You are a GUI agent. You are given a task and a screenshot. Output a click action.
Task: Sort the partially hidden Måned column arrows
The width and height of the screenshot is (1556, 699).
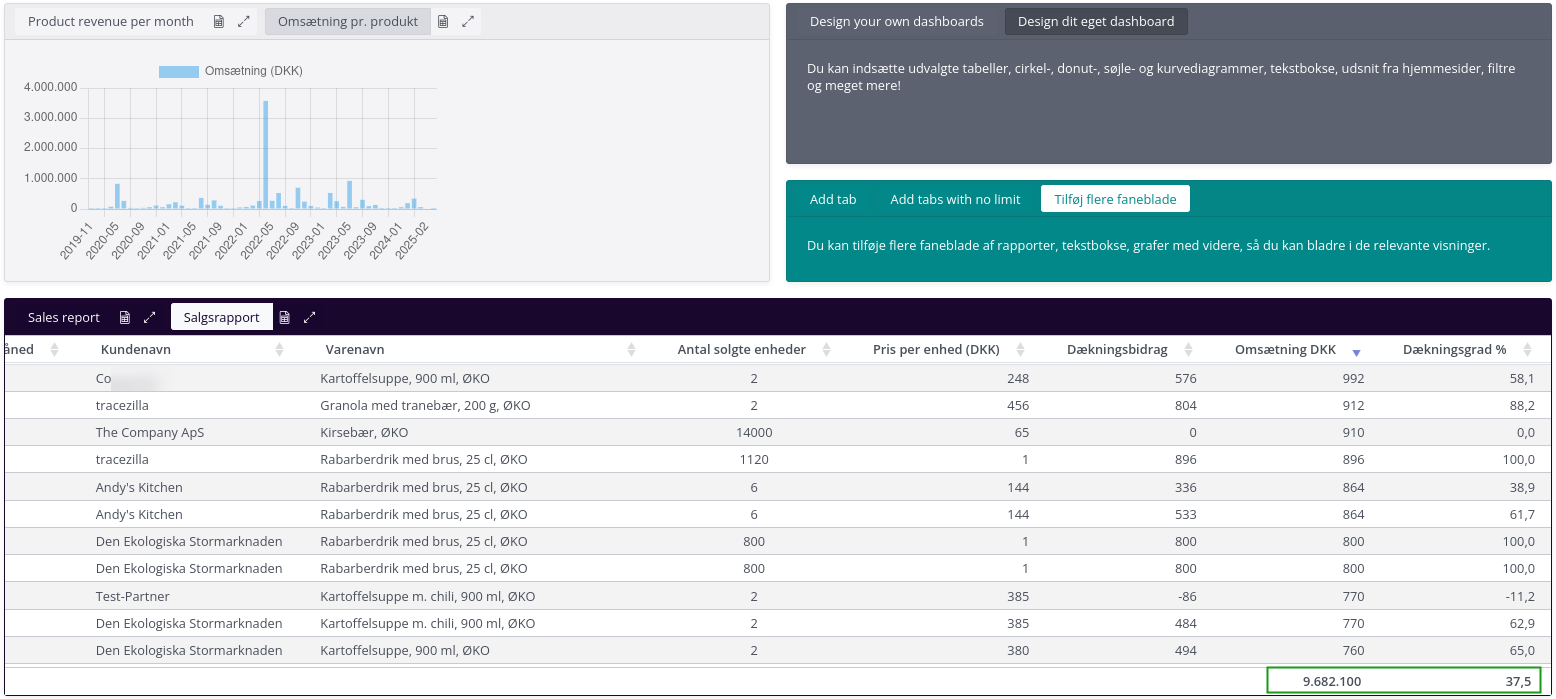click(x=54, y=350)
